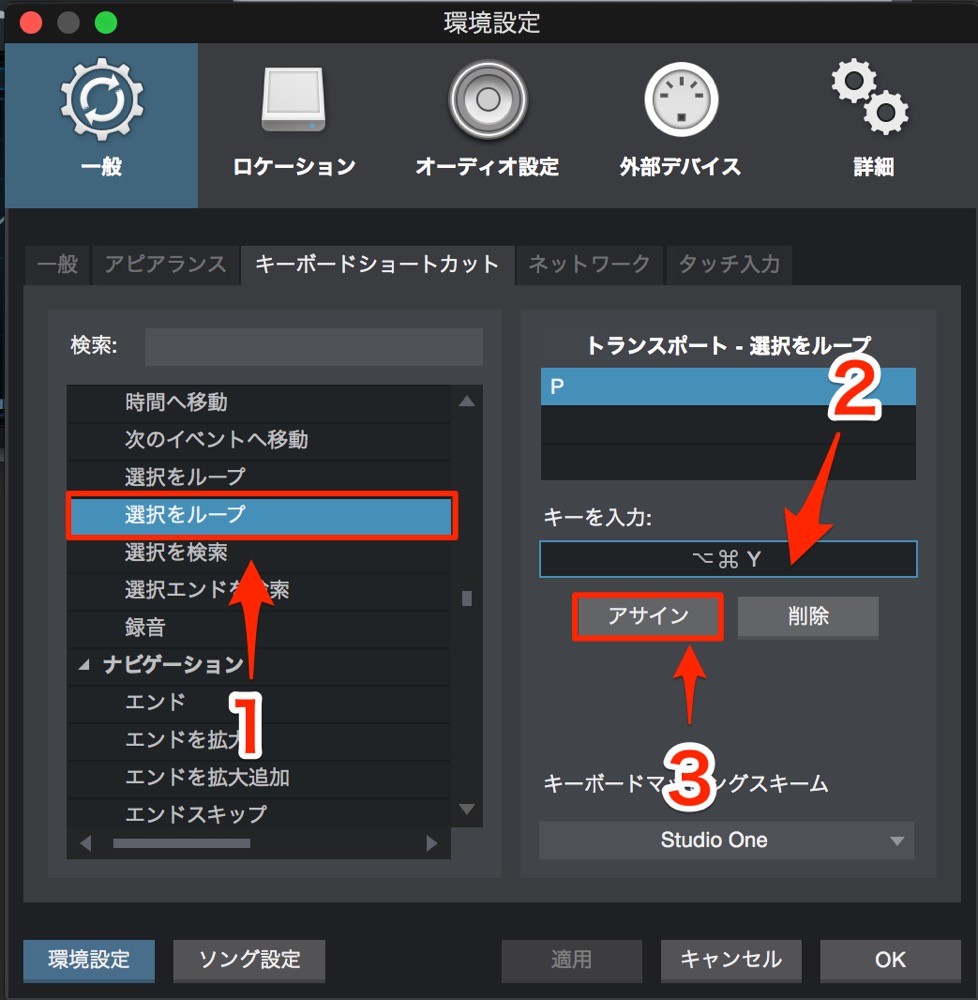Select the 録音 command row

pyautogui.click(x=259, y=628)
